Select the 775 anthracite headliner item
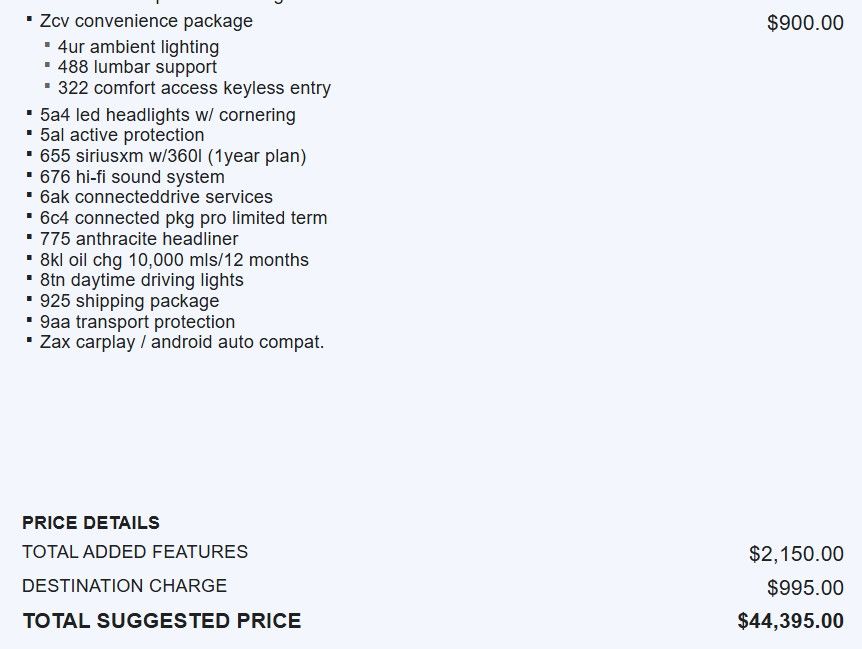 click(x=139, y=239)
